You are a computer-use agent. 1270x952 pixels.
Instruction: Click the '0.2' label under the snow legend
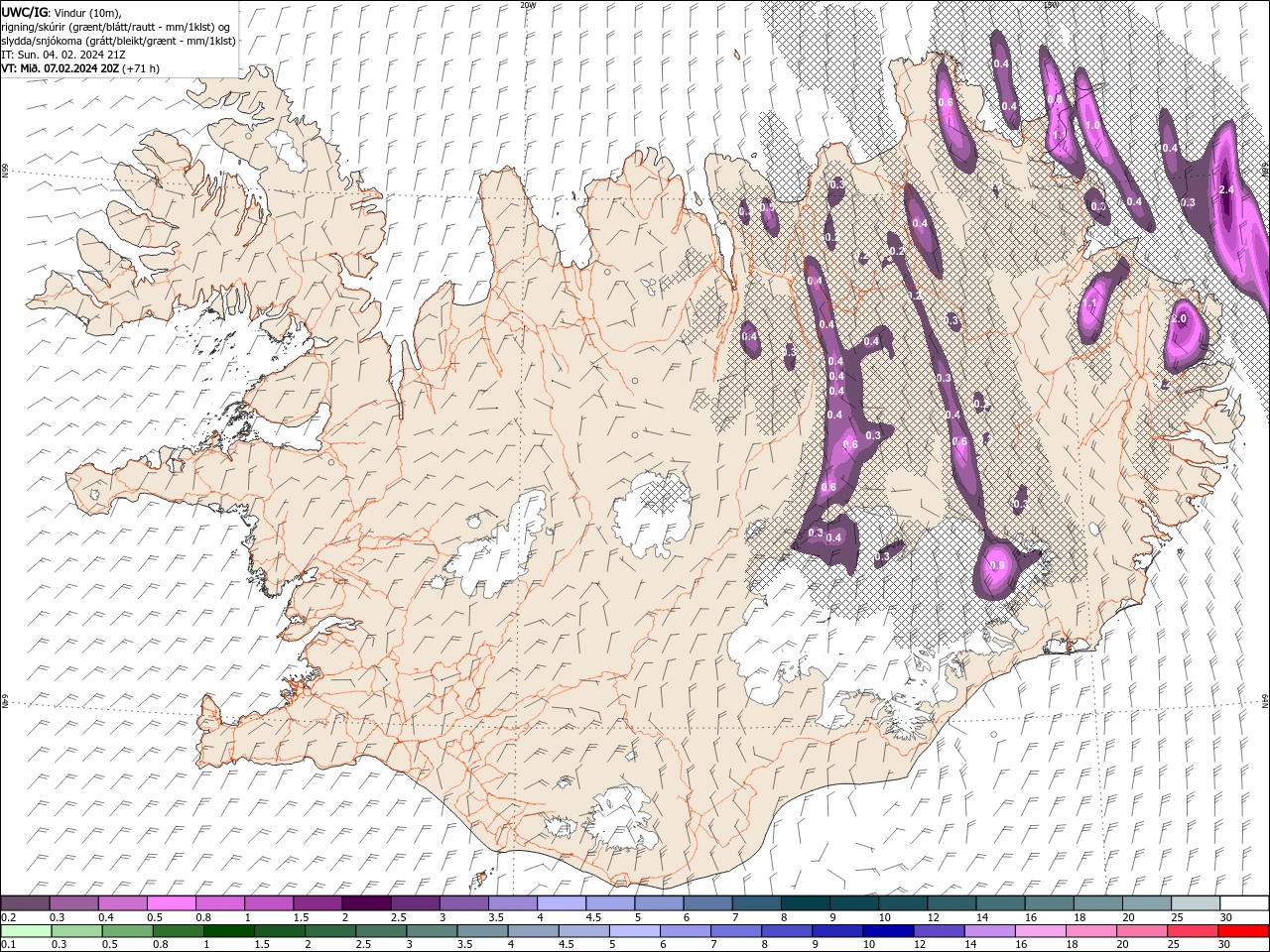point(8,917)
